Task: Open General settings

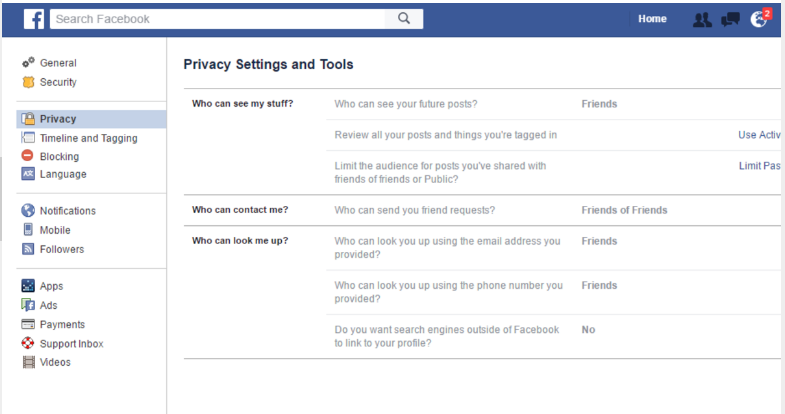Action: 58,63
